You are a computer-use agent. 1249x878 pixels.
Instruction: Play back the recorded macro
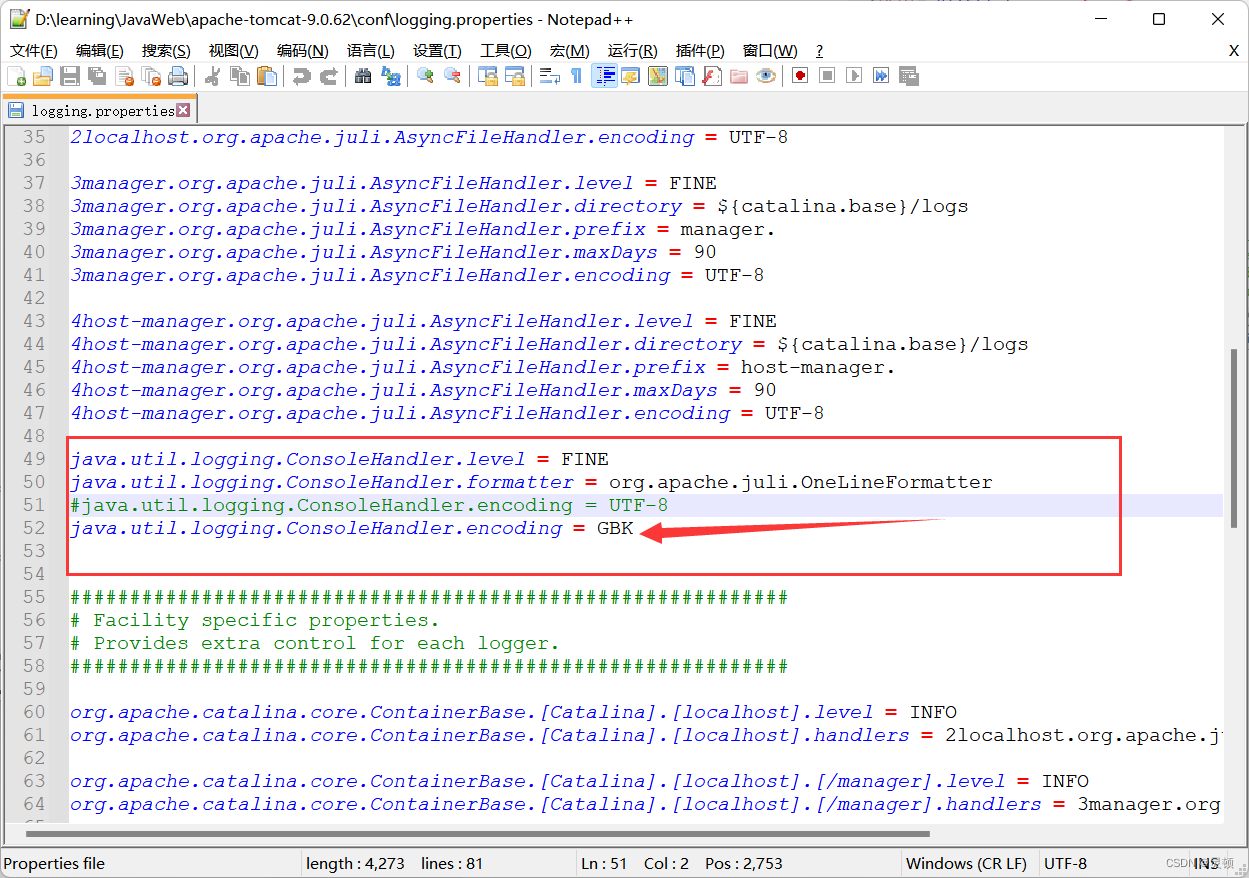854,76
